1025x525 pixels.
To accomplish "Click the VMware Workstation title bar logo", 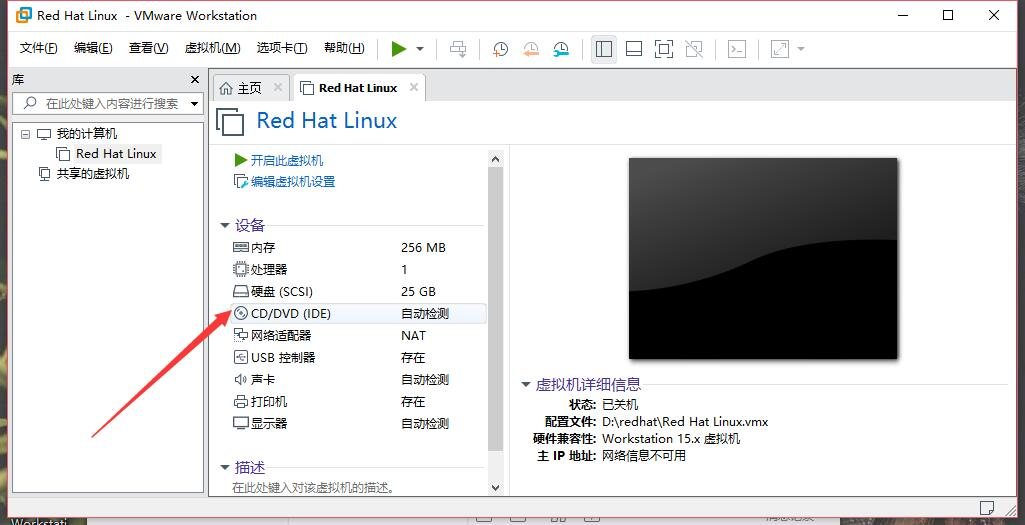I will click(x=24, y=14).
